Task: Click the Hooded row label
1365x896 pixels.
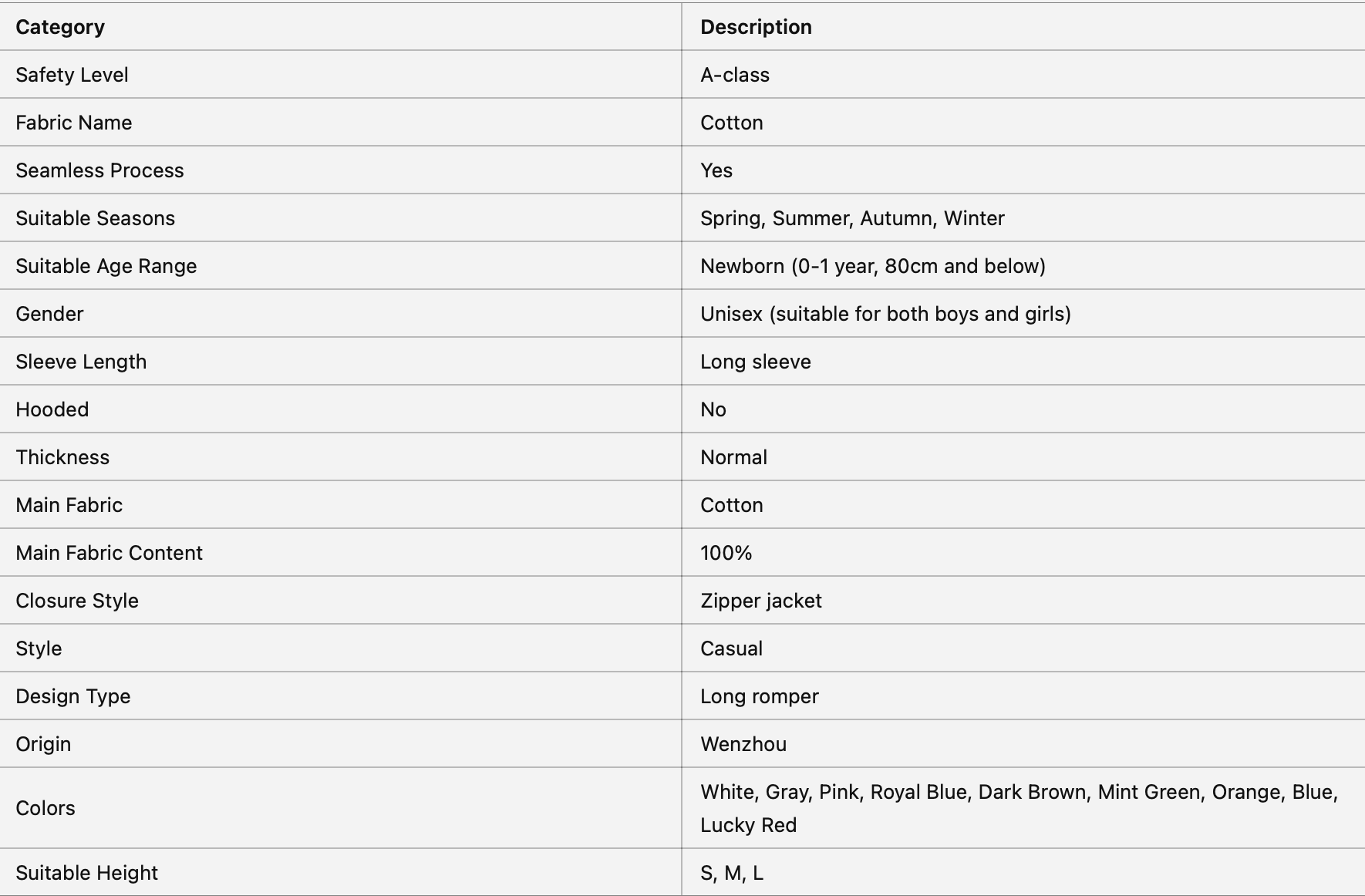Action: tap(52, 409)
